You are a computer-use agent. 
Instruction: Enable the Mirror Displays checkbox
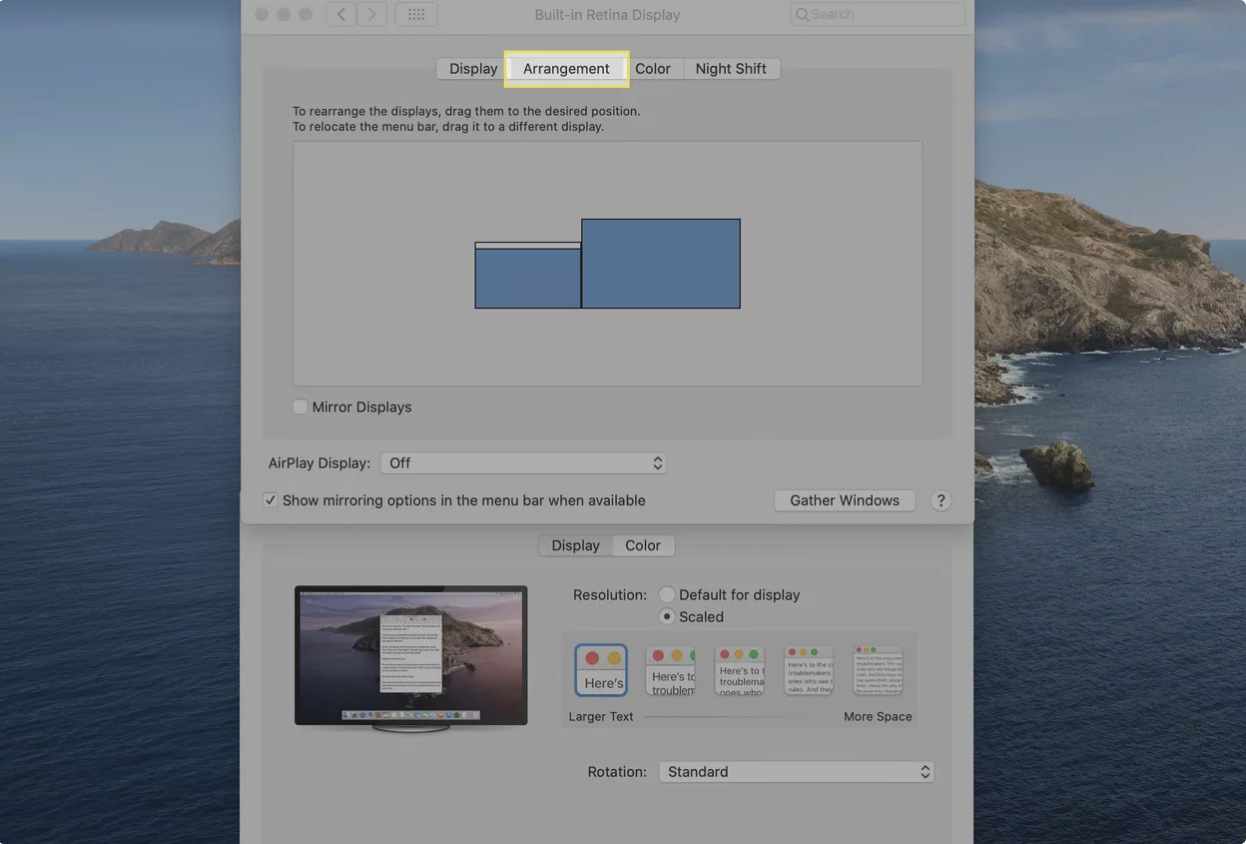(x=300, y=407)
